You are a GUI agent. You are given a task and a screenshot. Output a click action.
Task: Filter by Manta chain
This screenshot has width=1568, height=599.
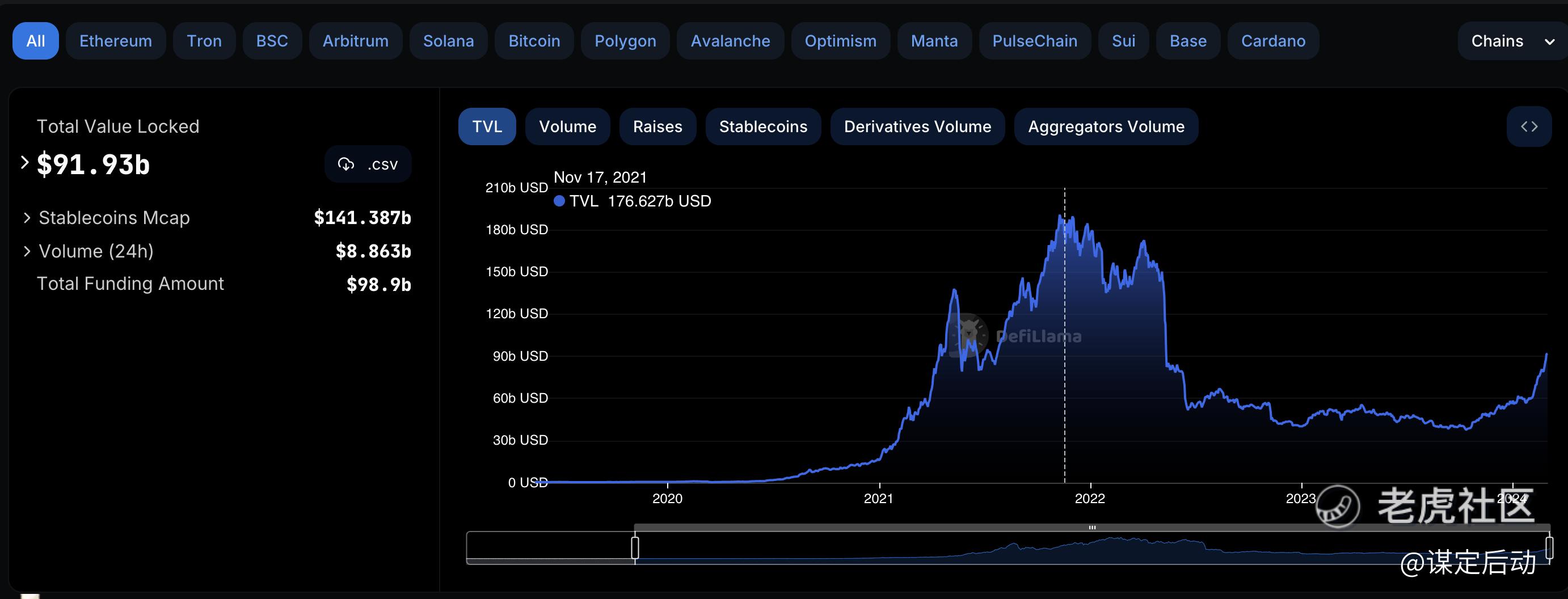coord(934,41)
